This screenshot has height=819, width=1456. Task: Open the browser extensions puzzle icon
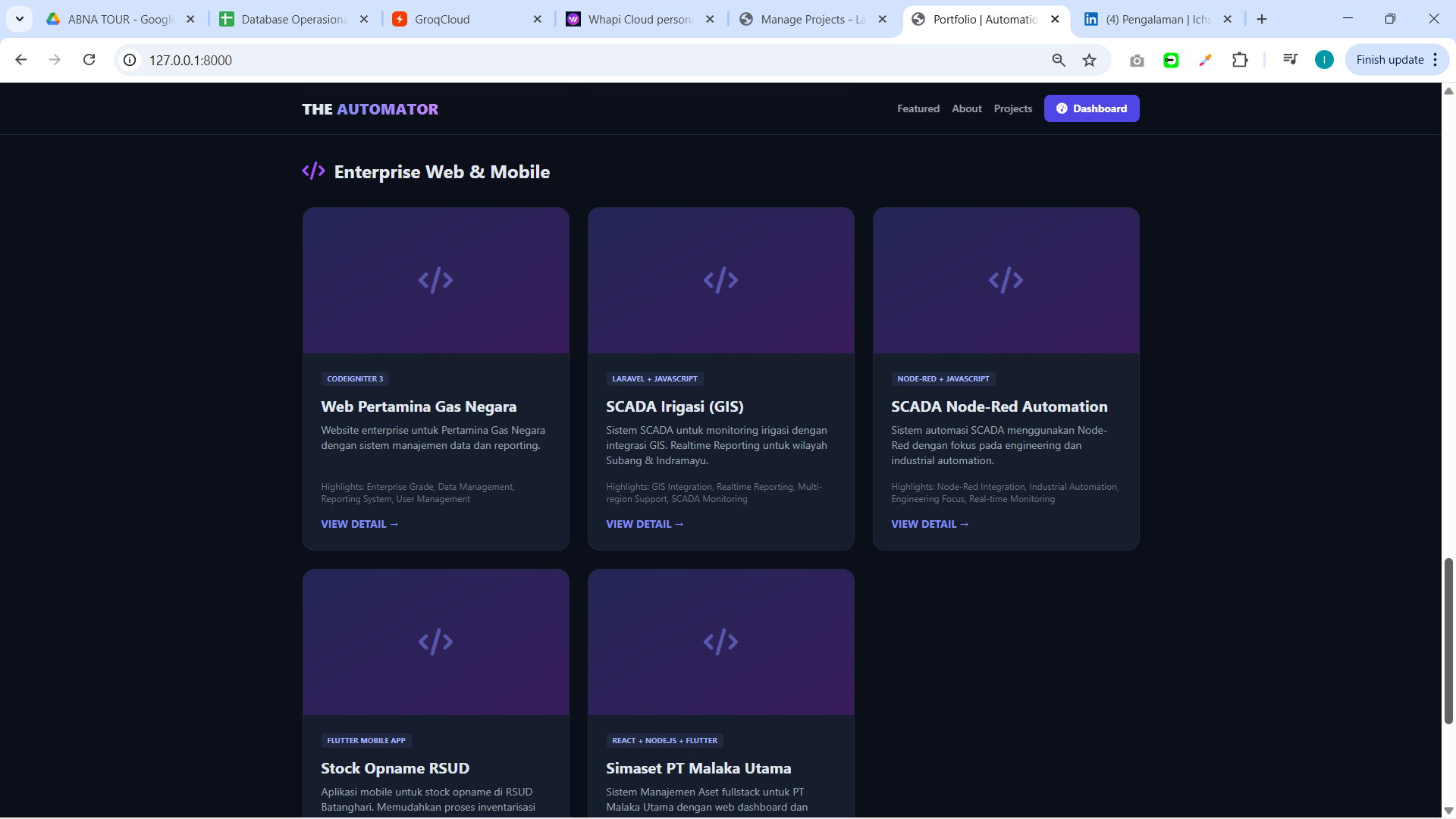(x=1240, y=60)
